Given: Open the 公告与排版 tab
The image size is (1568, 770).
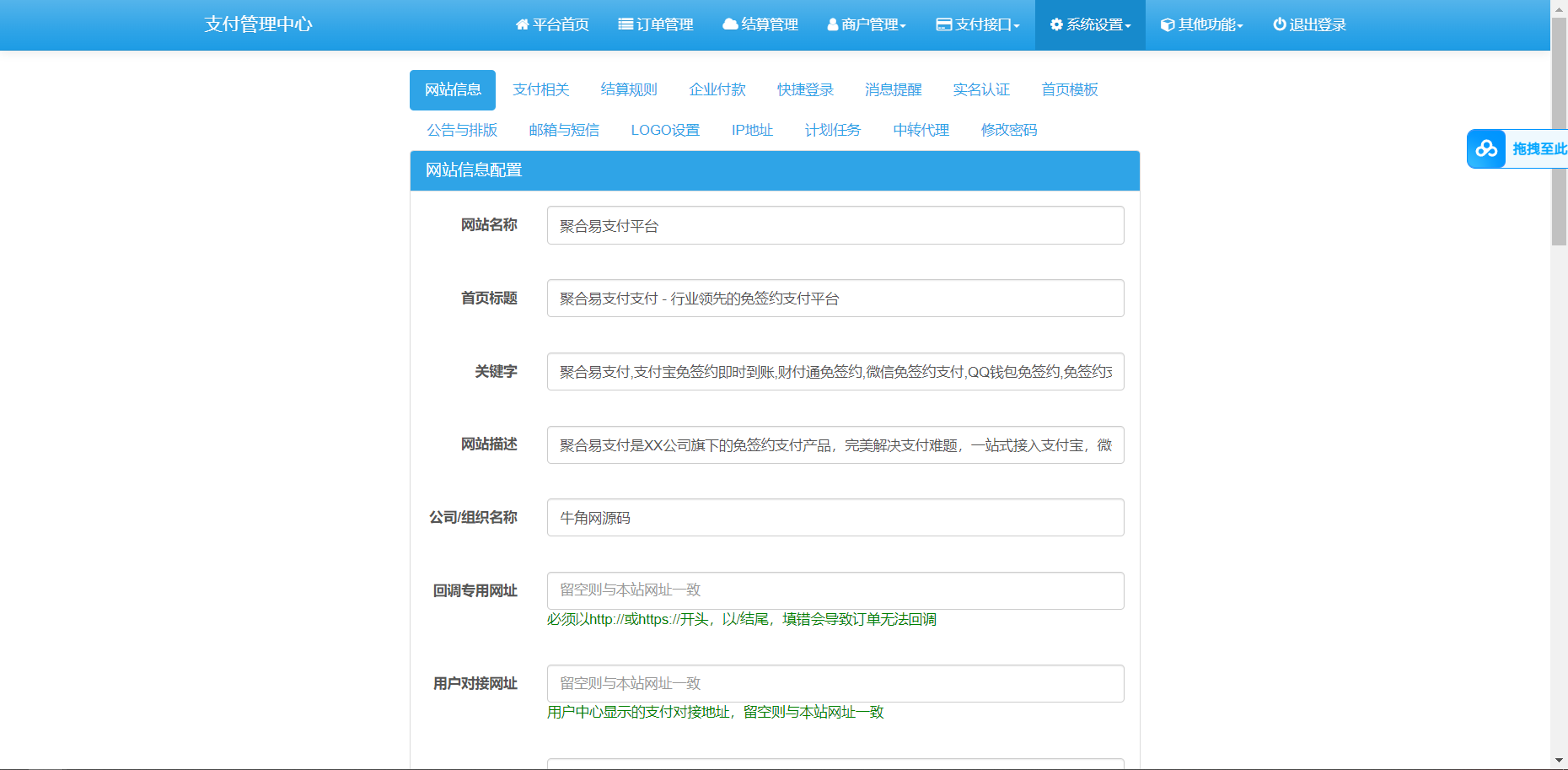Looking at the screenshot, I should (x=462, y=130).
